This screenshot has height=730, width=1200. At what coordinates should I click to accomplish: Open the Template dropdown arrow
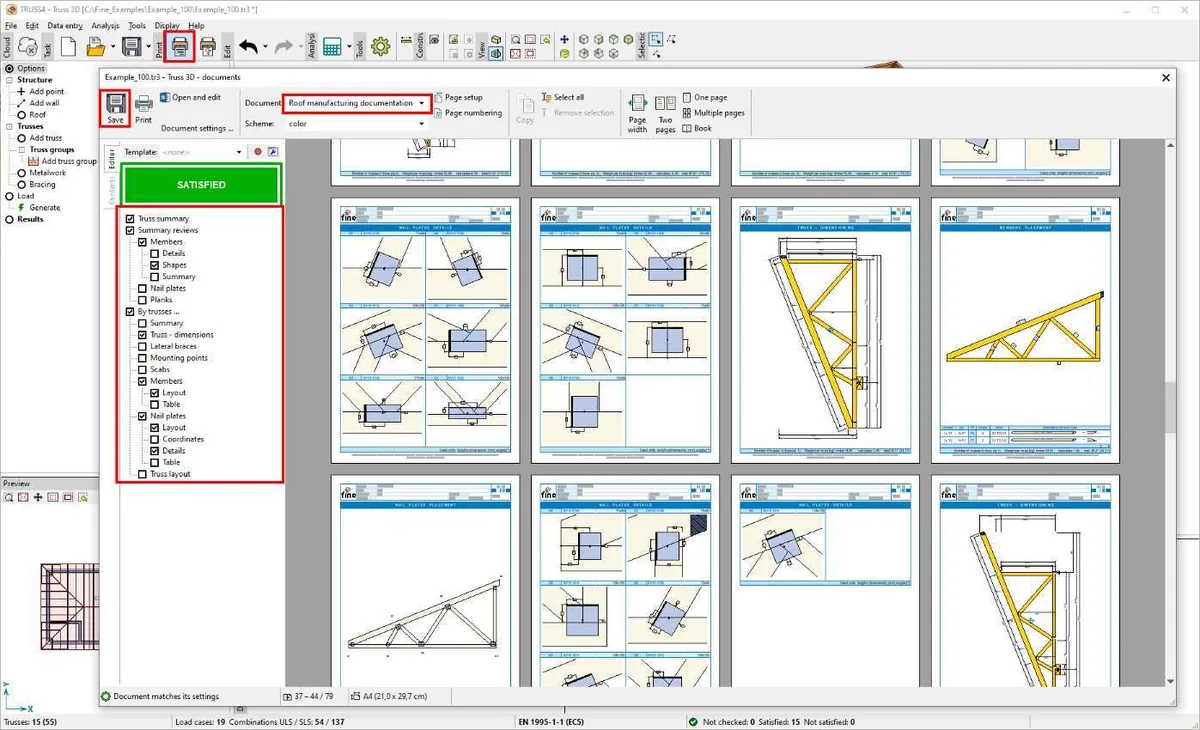click(239, 152)
